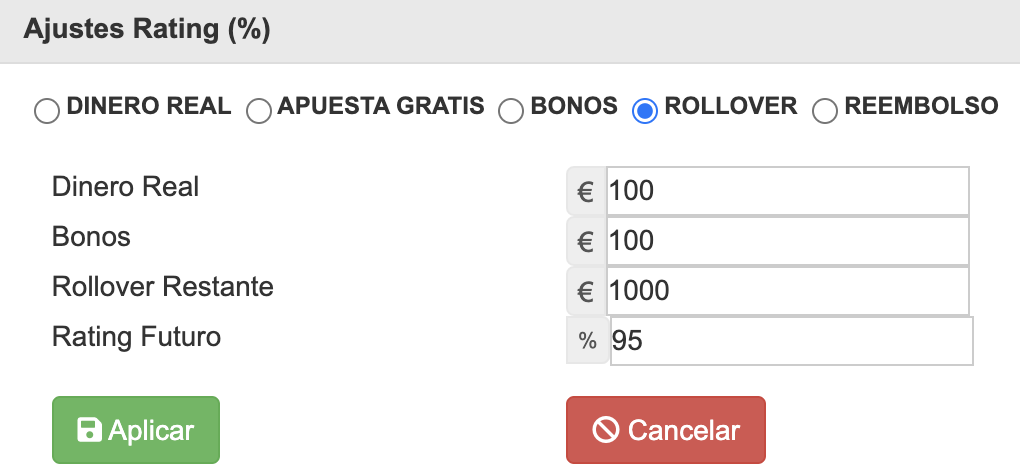Select the DINERO REAL radio button
This screenshot has width=1020, height=476.
47,110
